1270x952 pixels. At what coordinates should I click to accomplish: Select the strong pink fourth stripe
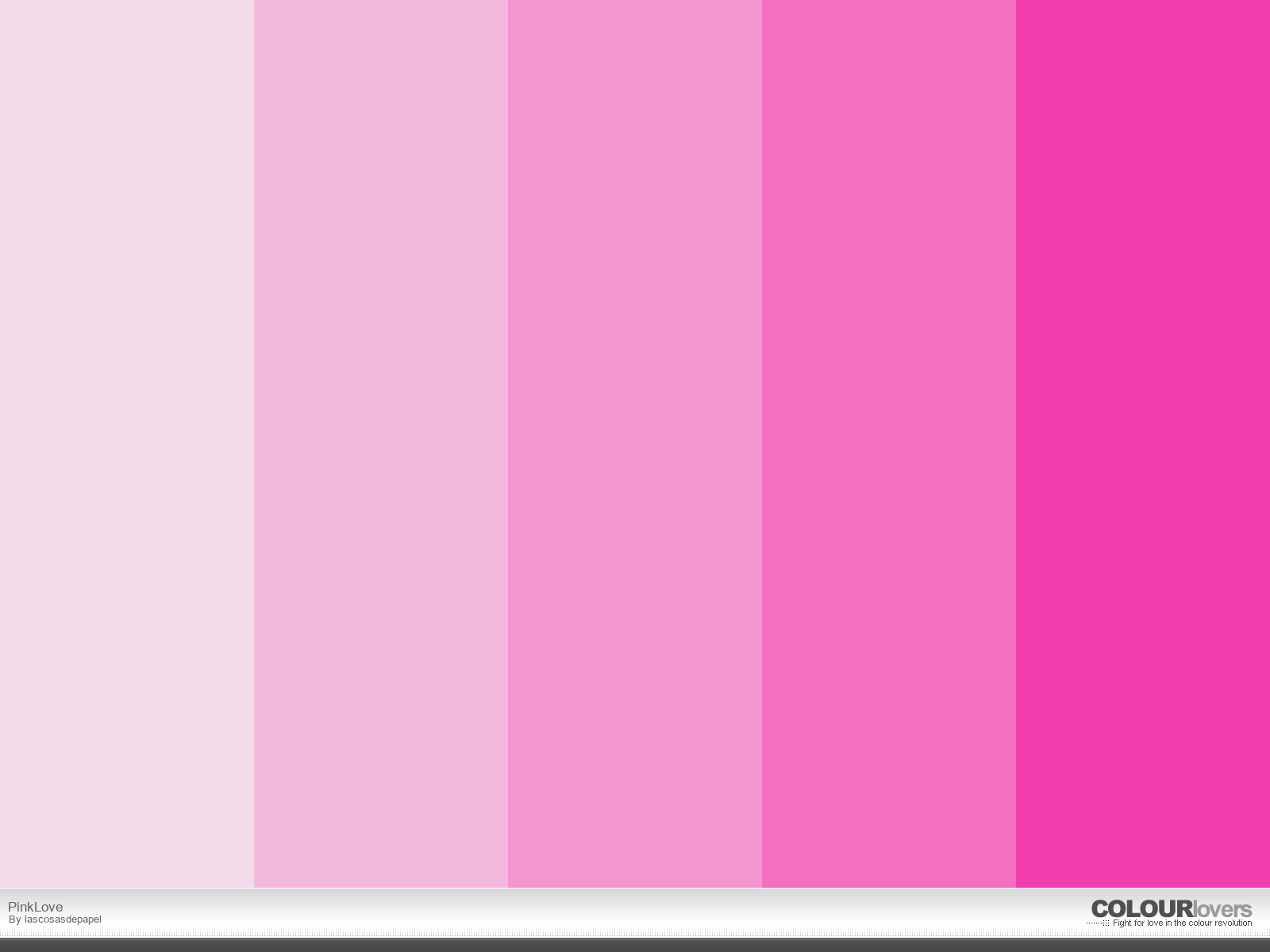pos(889,443)
